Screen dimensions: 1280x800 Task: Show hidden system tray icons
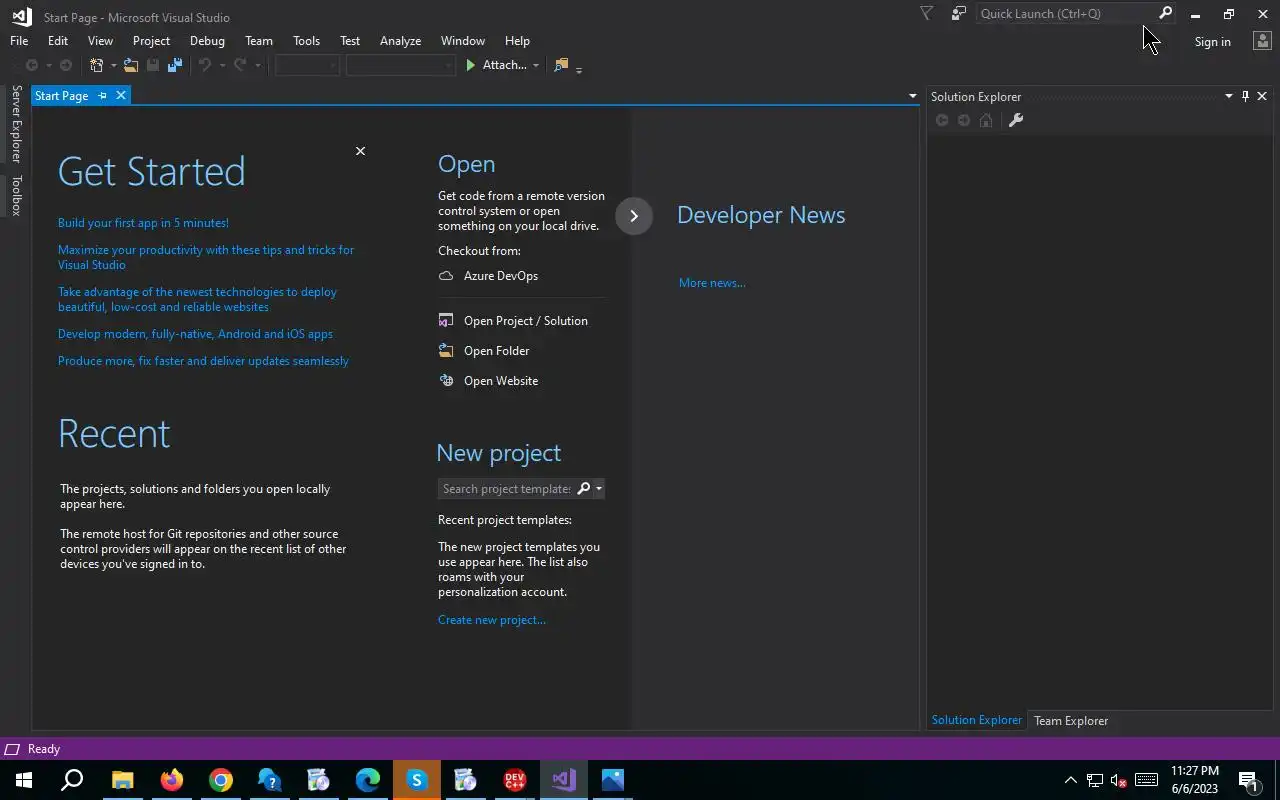tap(1070, 780)
